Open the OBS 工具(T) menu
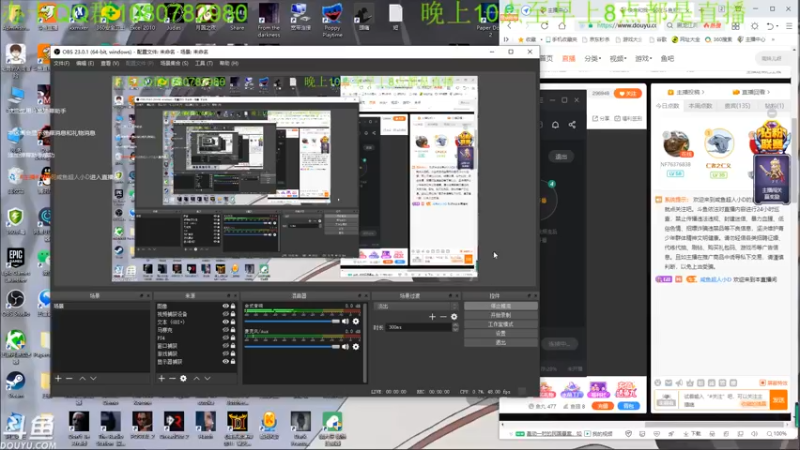This screenshot has height=450, width=800. (x=204, y=63)
